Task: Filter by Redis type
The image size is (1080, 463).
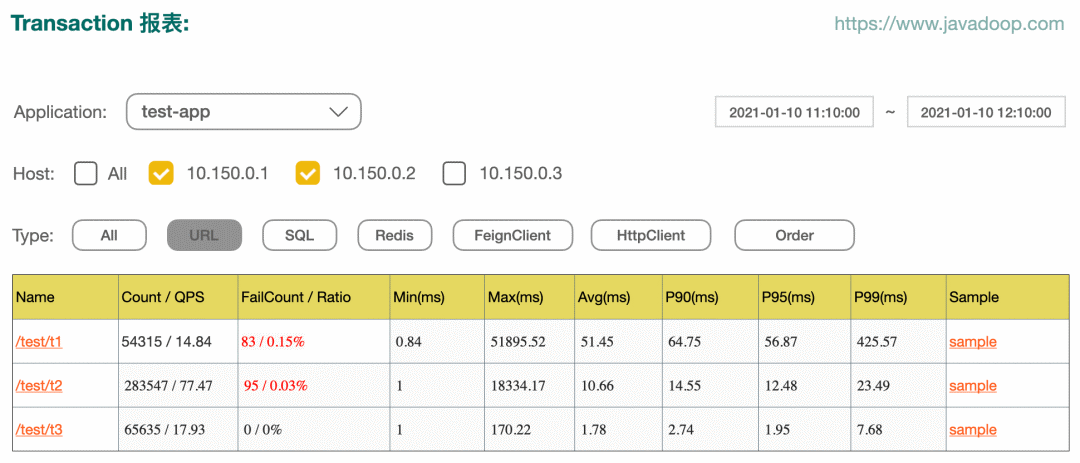Action: click(x=395, y=236)
